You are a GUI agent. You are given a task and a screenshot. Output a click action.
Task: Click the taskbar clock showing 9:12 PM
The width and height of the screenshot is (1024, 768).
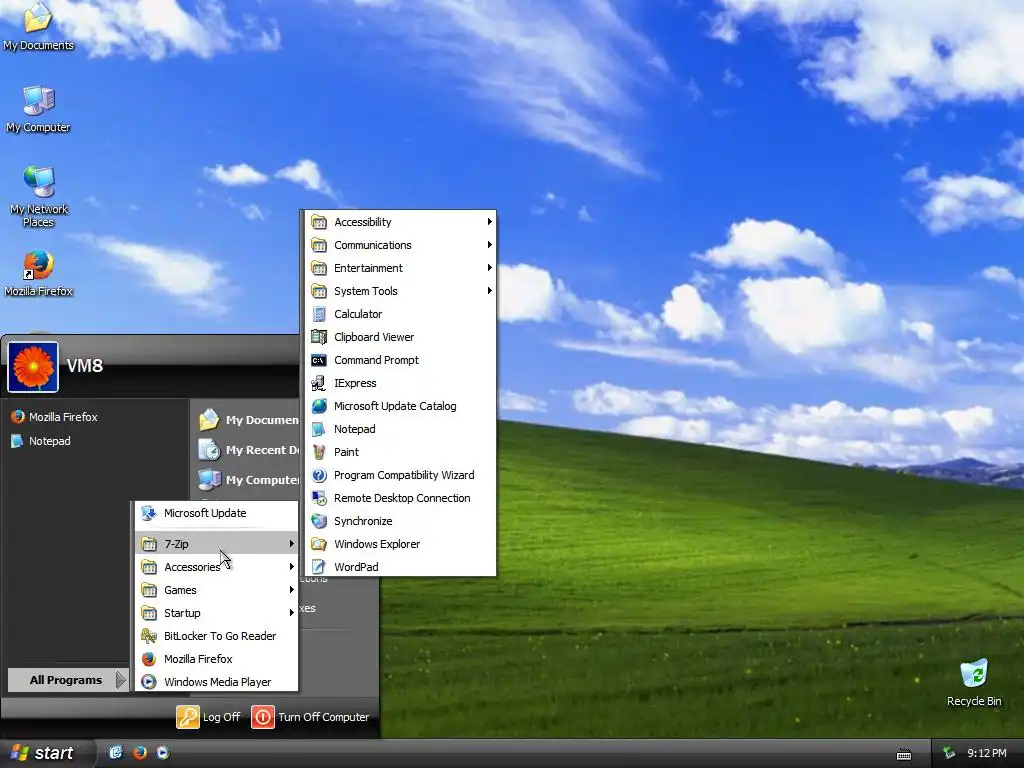point(986,753)
